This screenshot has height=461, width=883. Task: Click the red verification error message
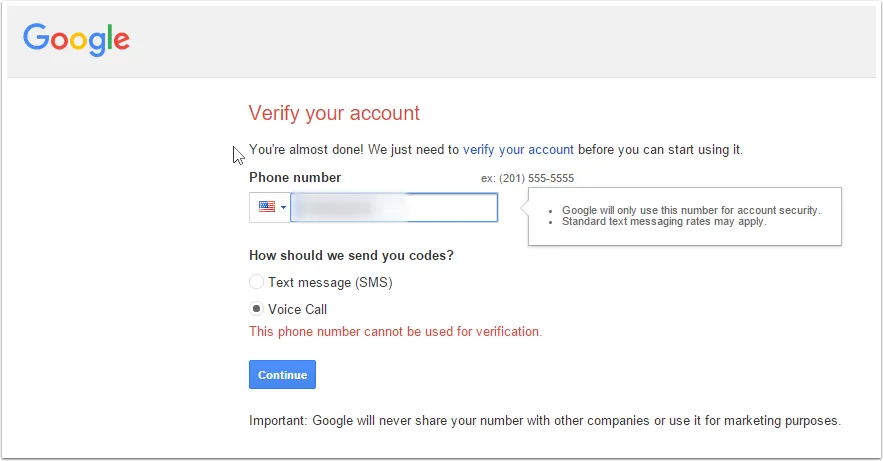[x=395, y=332]
